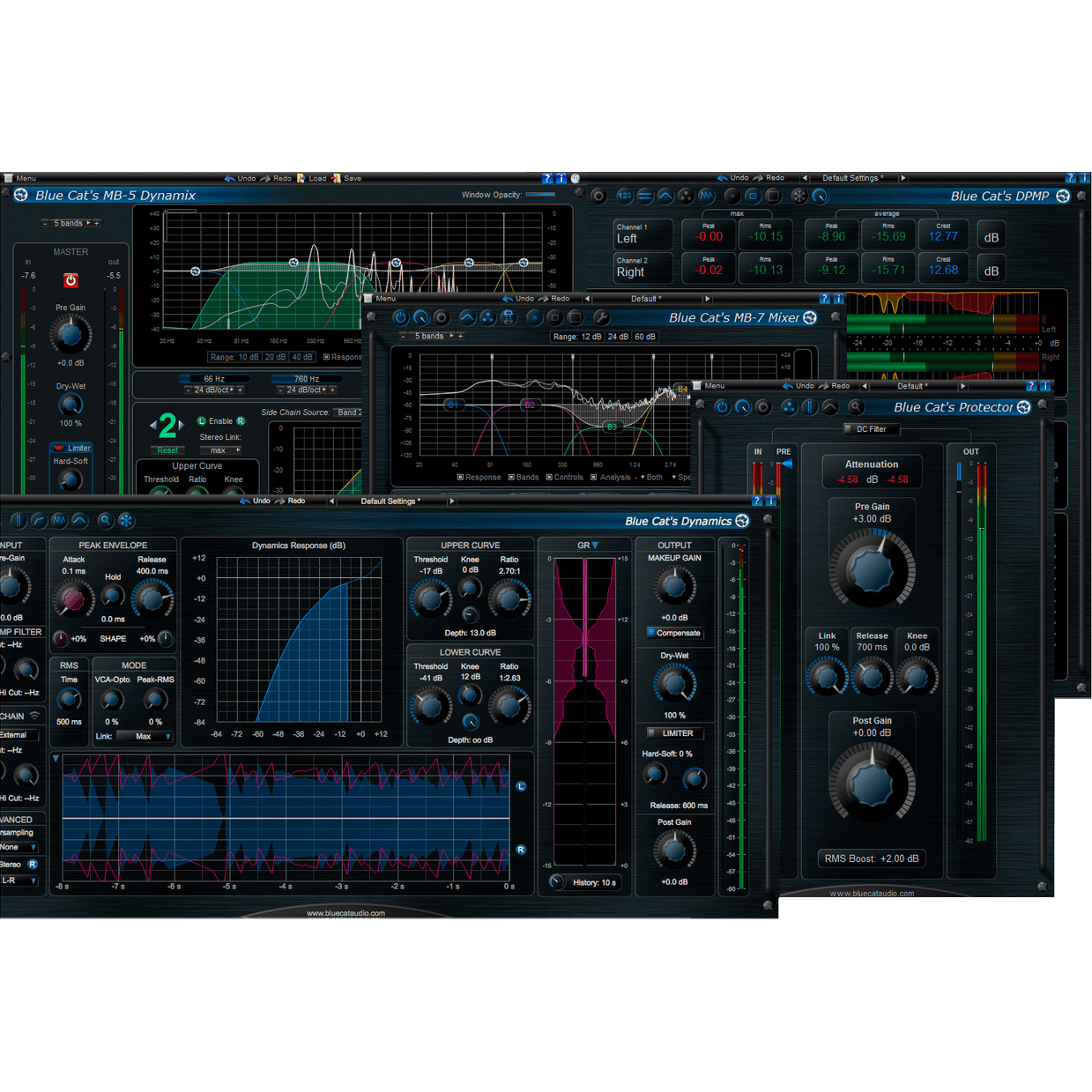Toggle MB-7 Mixer power bypass icon
Screen dimensions: 1092x1092
coord(400,317)
